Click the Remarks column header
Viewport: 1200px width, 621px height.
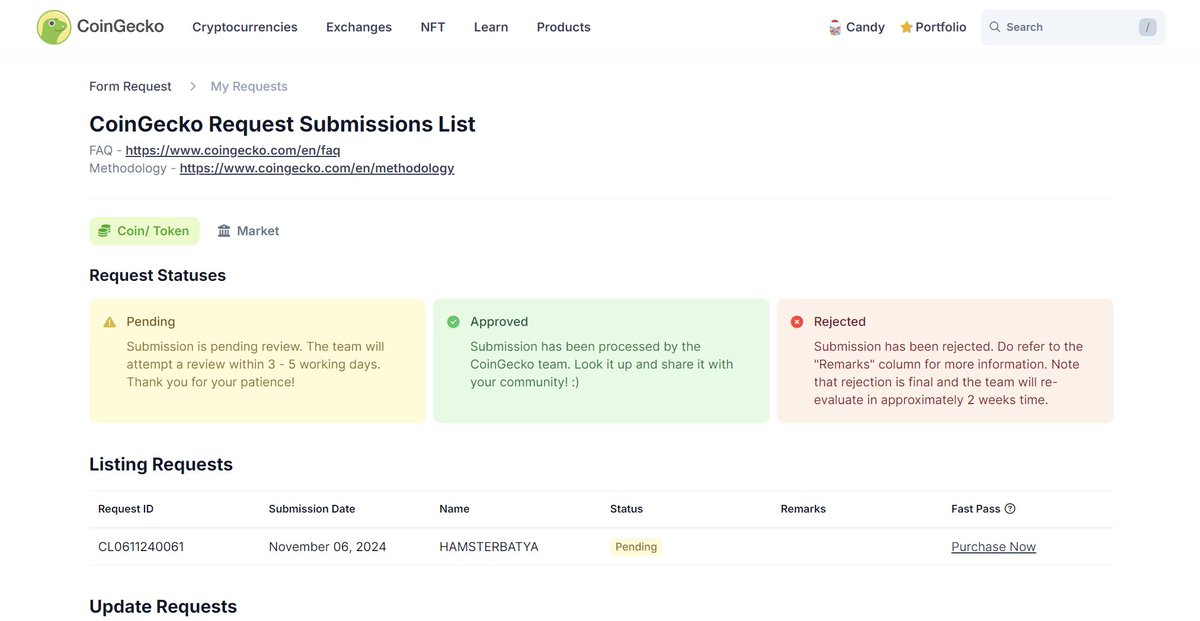tap(803, 509)
